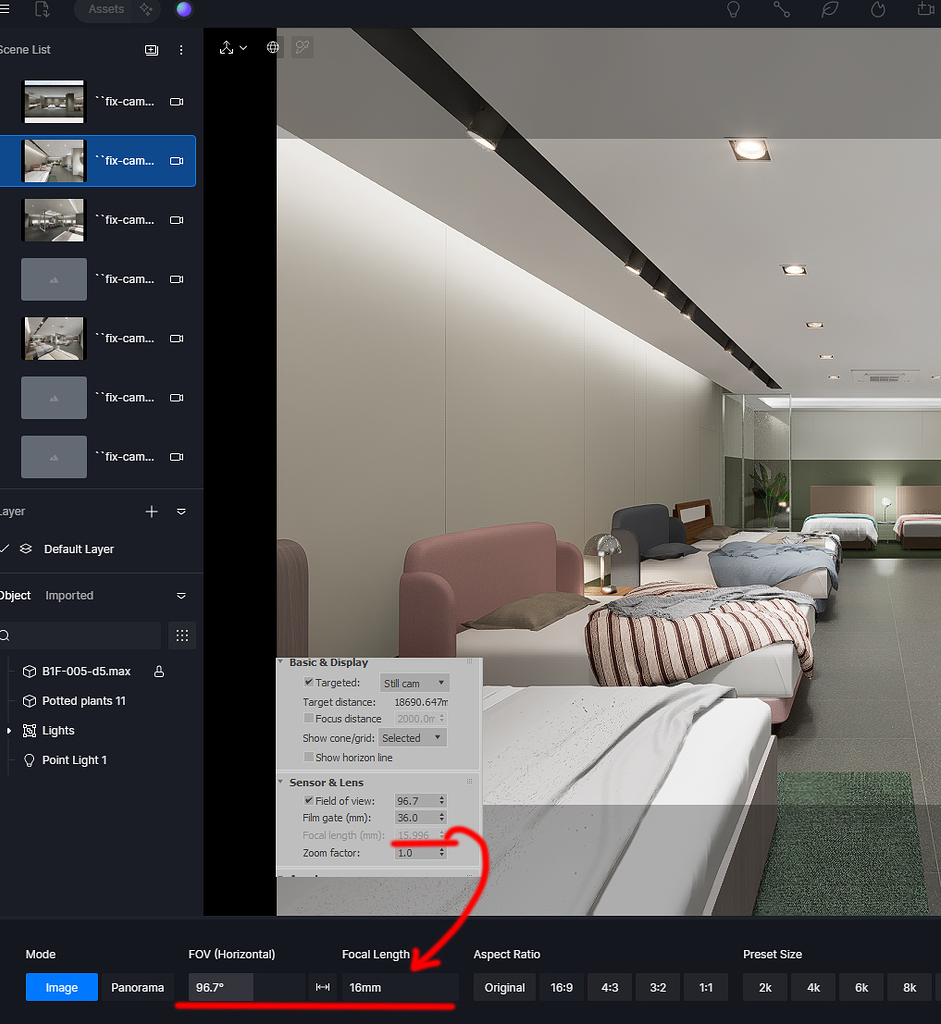Click the Zoom factor stepper up arrow

tap(441, 848)
